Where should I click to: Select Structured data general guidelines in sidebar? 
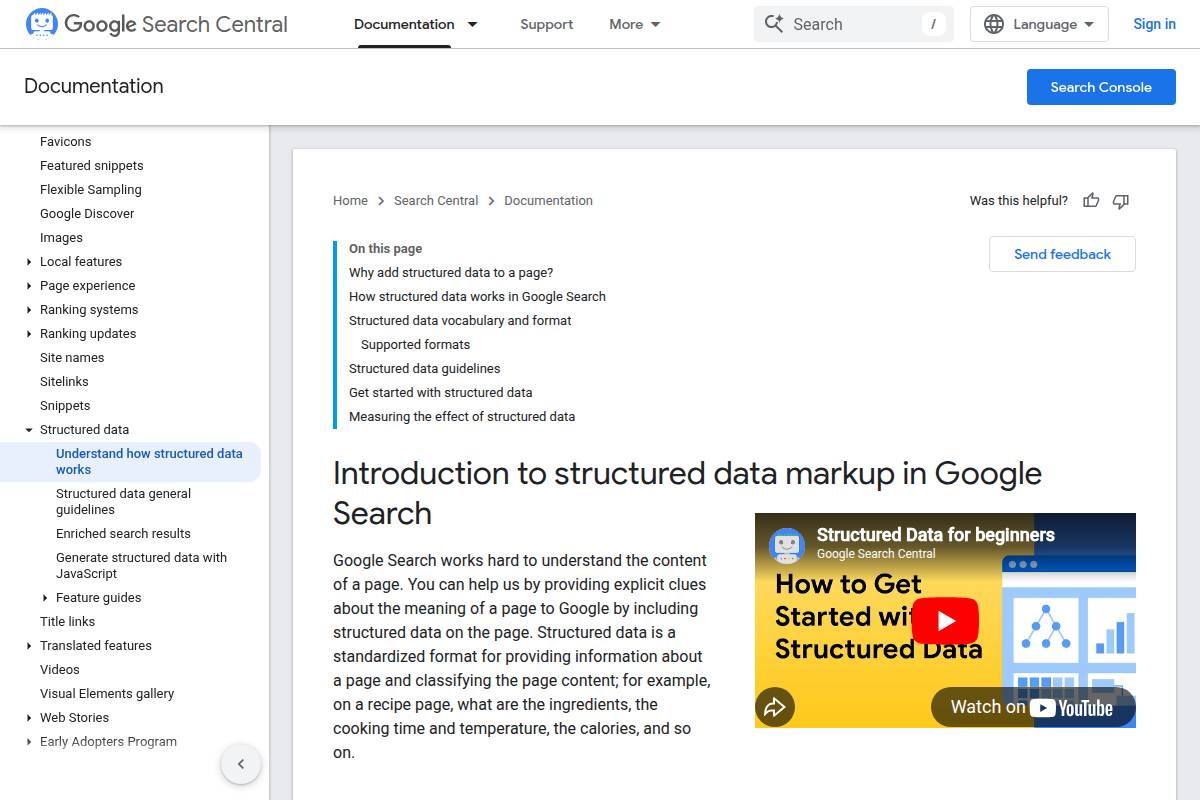point(123,501)
